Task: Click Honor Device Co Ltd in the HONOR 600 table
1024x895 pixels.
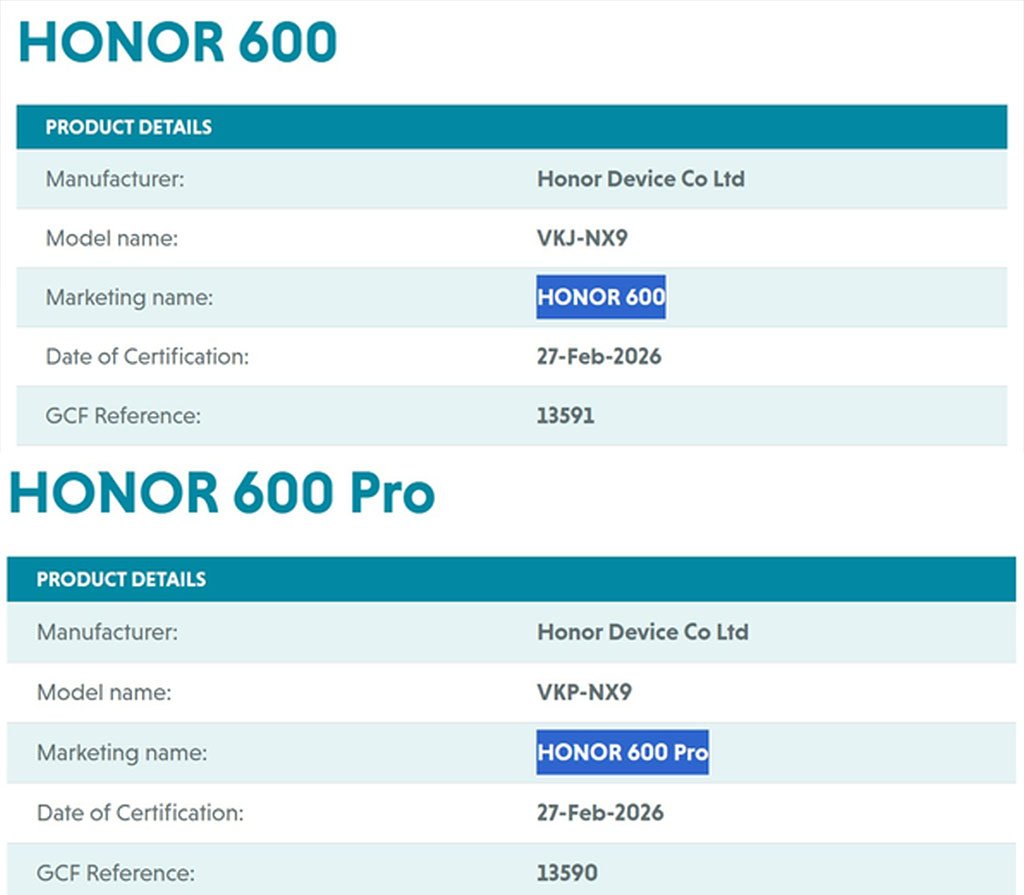Action: (x=640, y=180)
